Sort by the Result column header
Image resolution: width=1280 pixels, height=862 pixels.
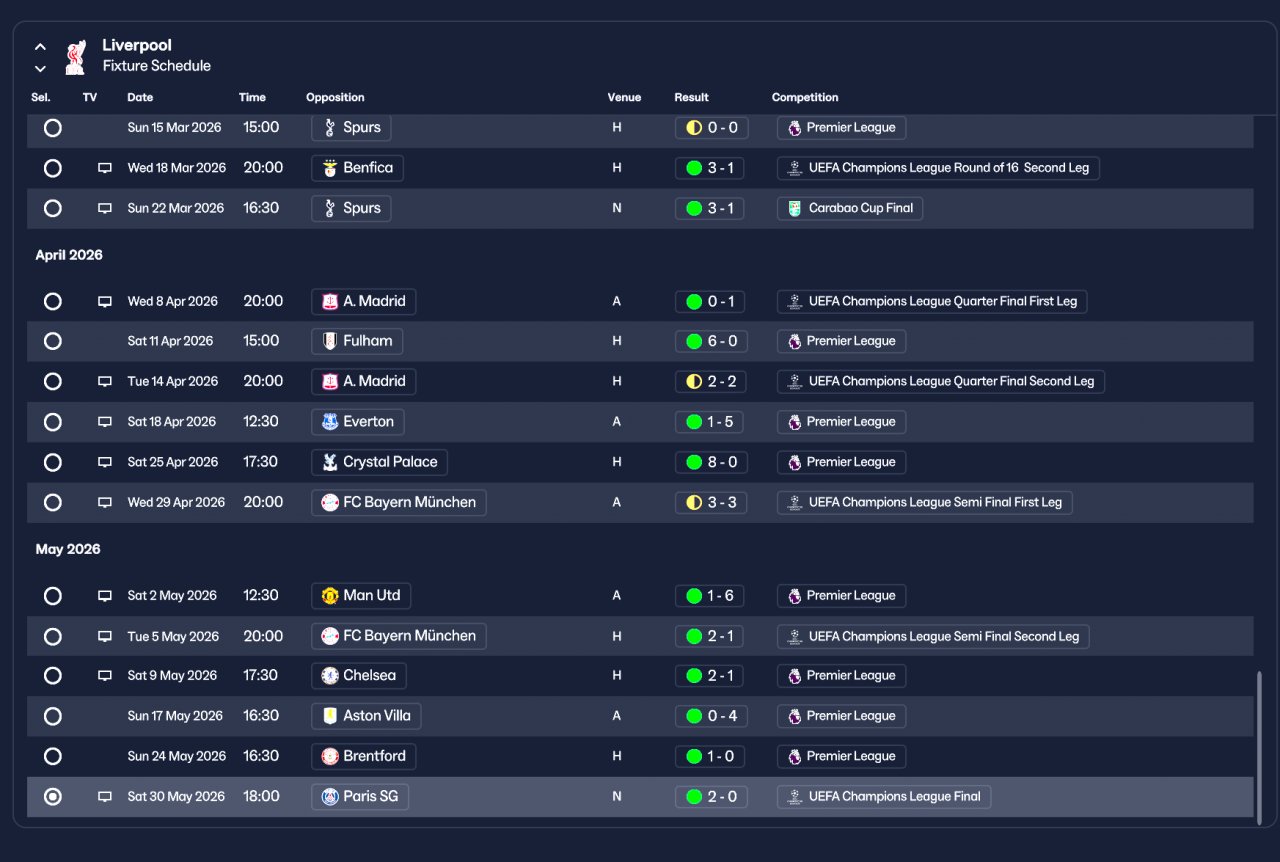coord(691,97)
